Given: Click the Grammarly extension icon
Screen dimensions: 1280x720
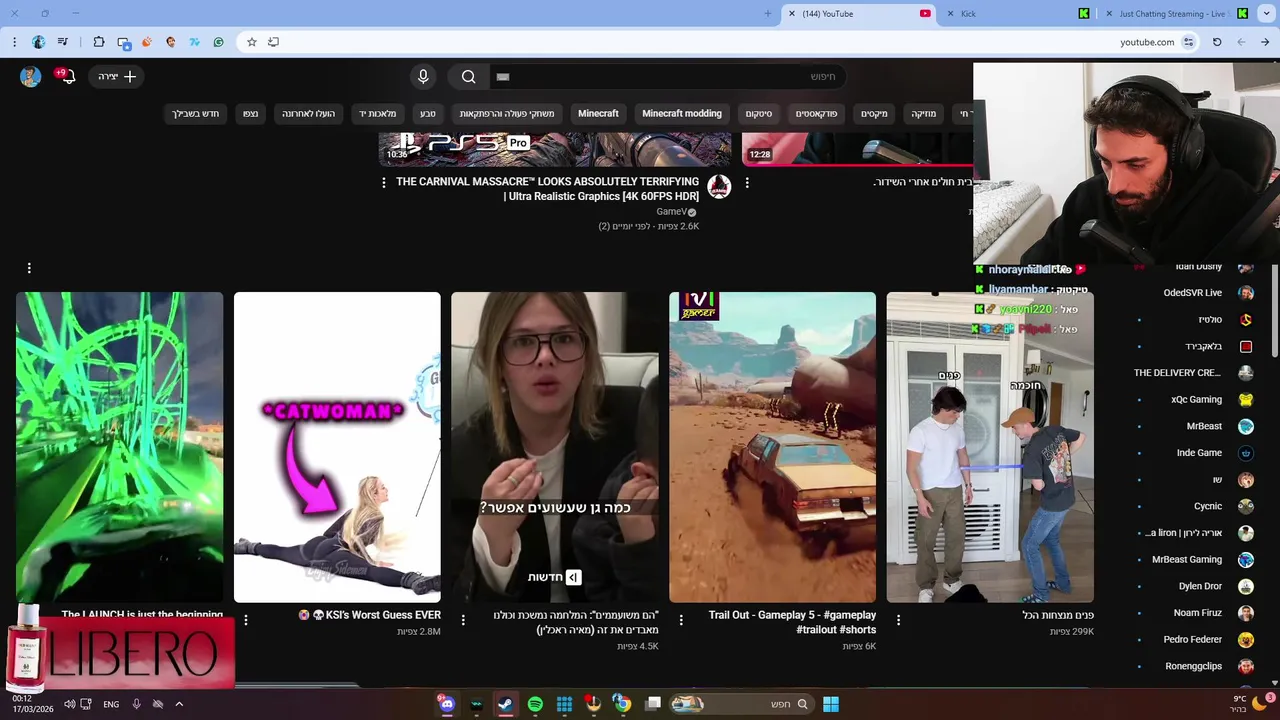Looking at the screenshot, I should (x=218, y=42).
